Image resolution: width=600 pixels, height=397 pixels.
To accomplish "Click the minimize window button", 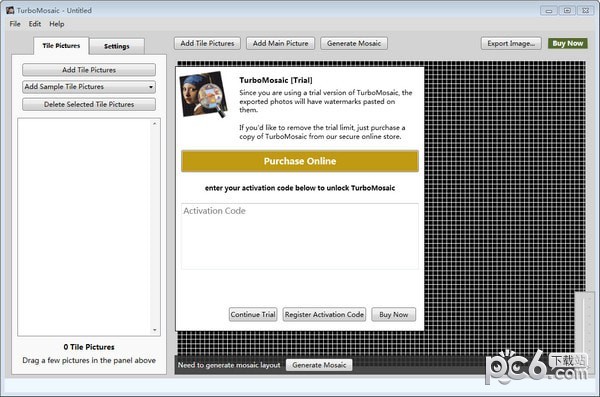I will click(549, 11).
